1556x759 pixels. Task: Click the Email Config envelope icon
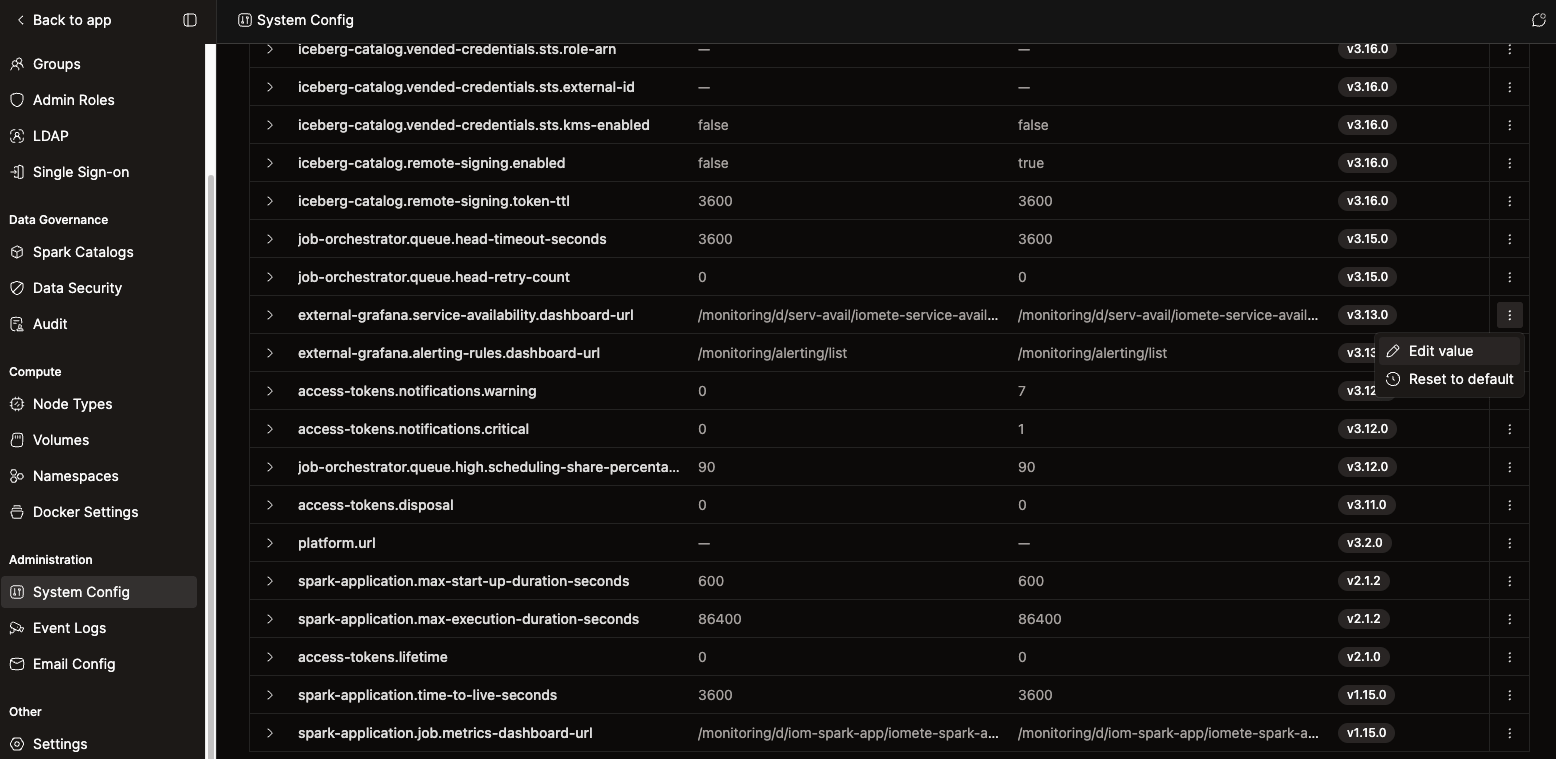click(x=16, y=664)
